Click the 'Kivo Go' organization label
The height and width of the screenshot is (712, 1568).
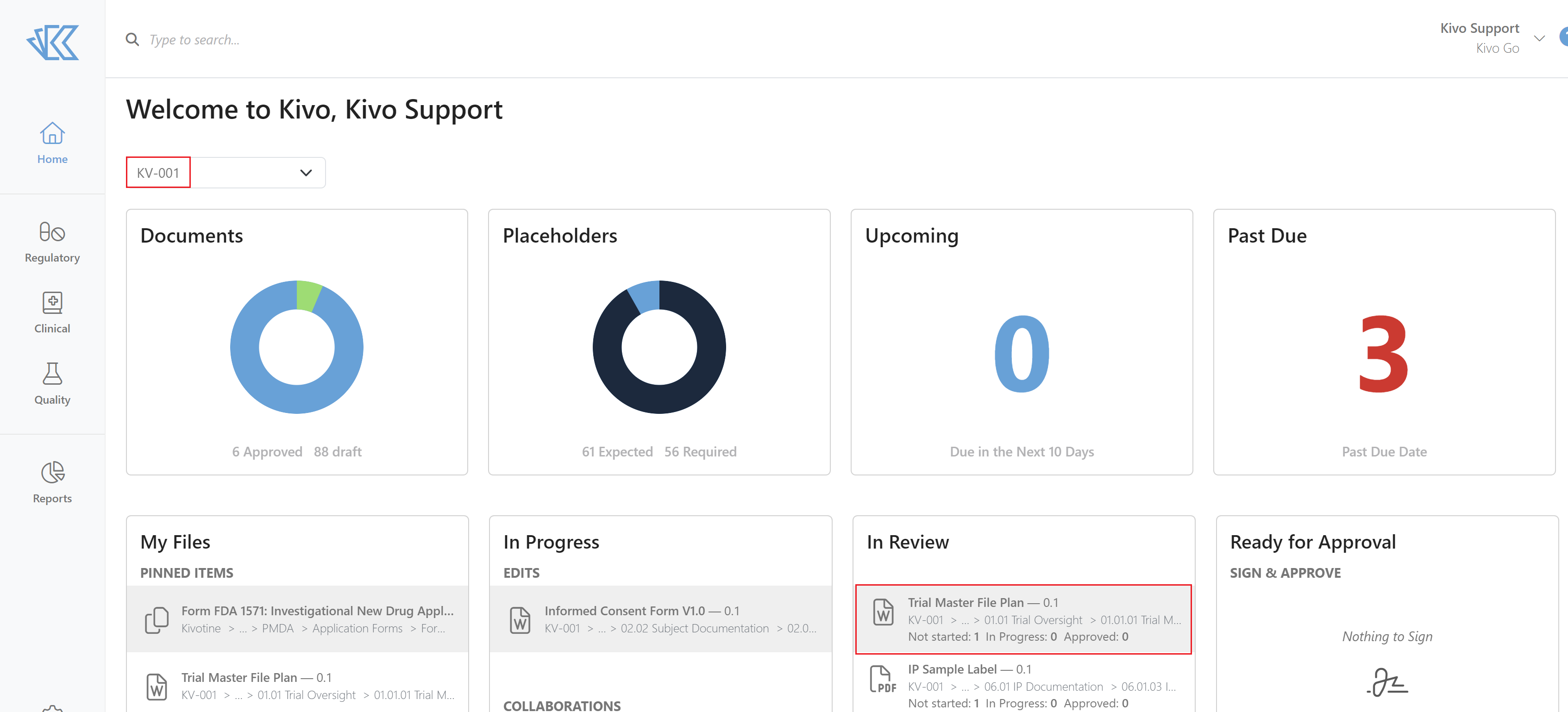[1498, 48]
